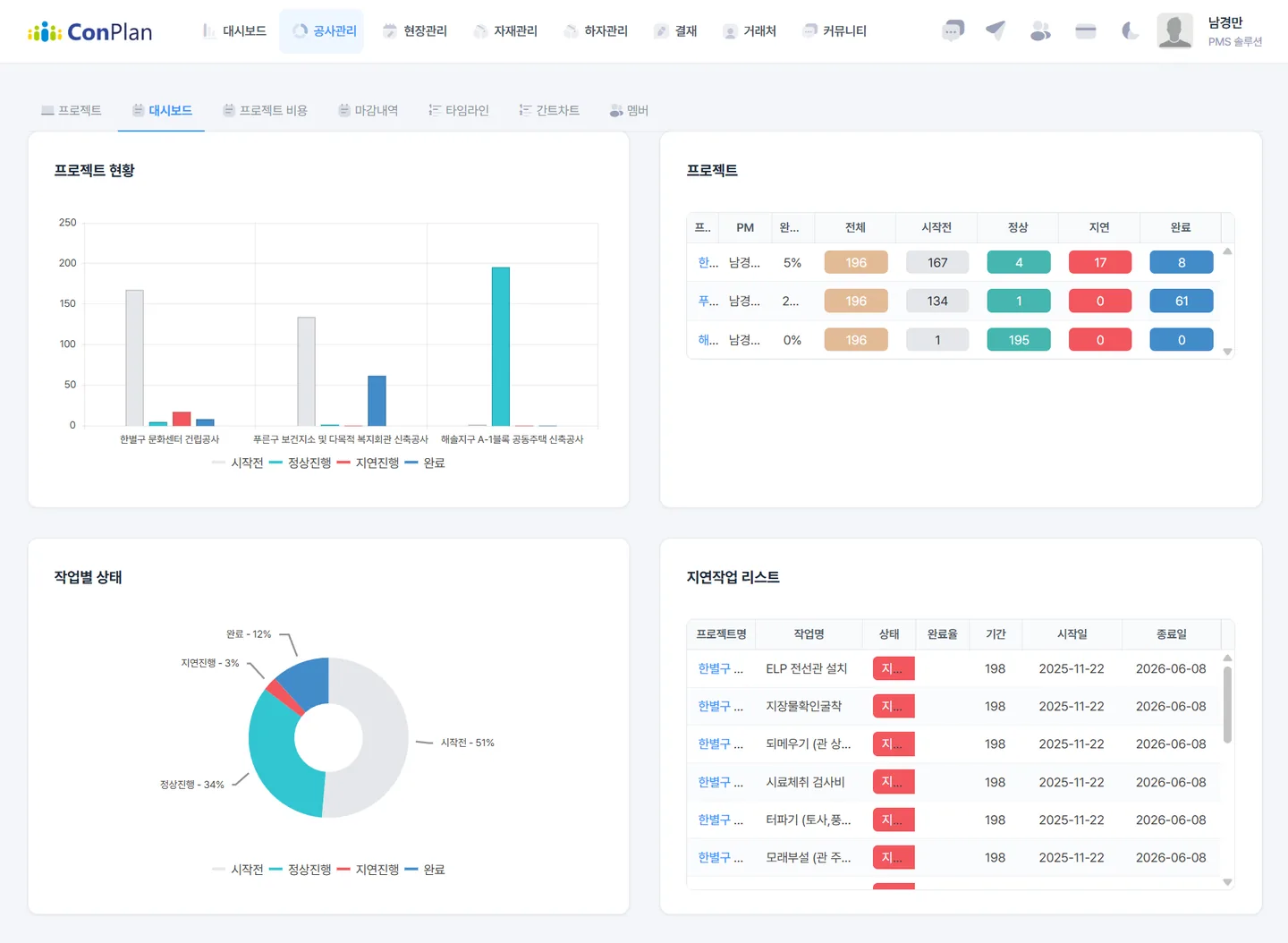Click the blue 61 completed badge
1288x943 pixels.
point(1182,301)
